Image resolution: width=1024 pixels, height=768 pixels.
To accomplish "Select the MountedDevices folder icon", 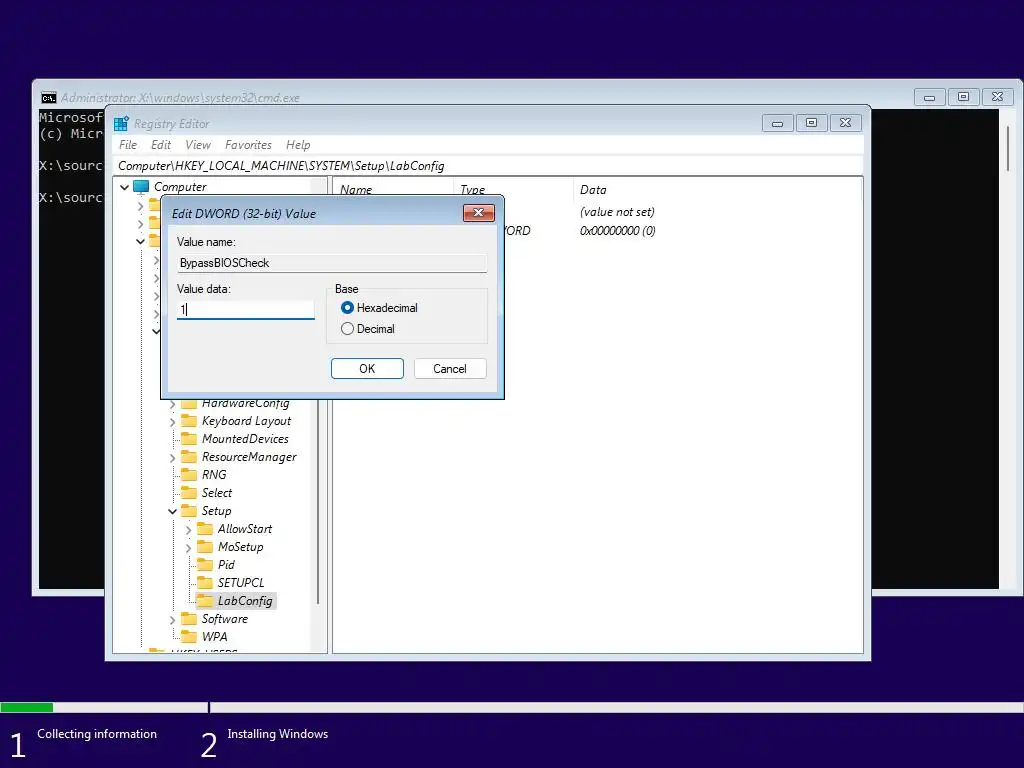I will click(x=189, y=439).
